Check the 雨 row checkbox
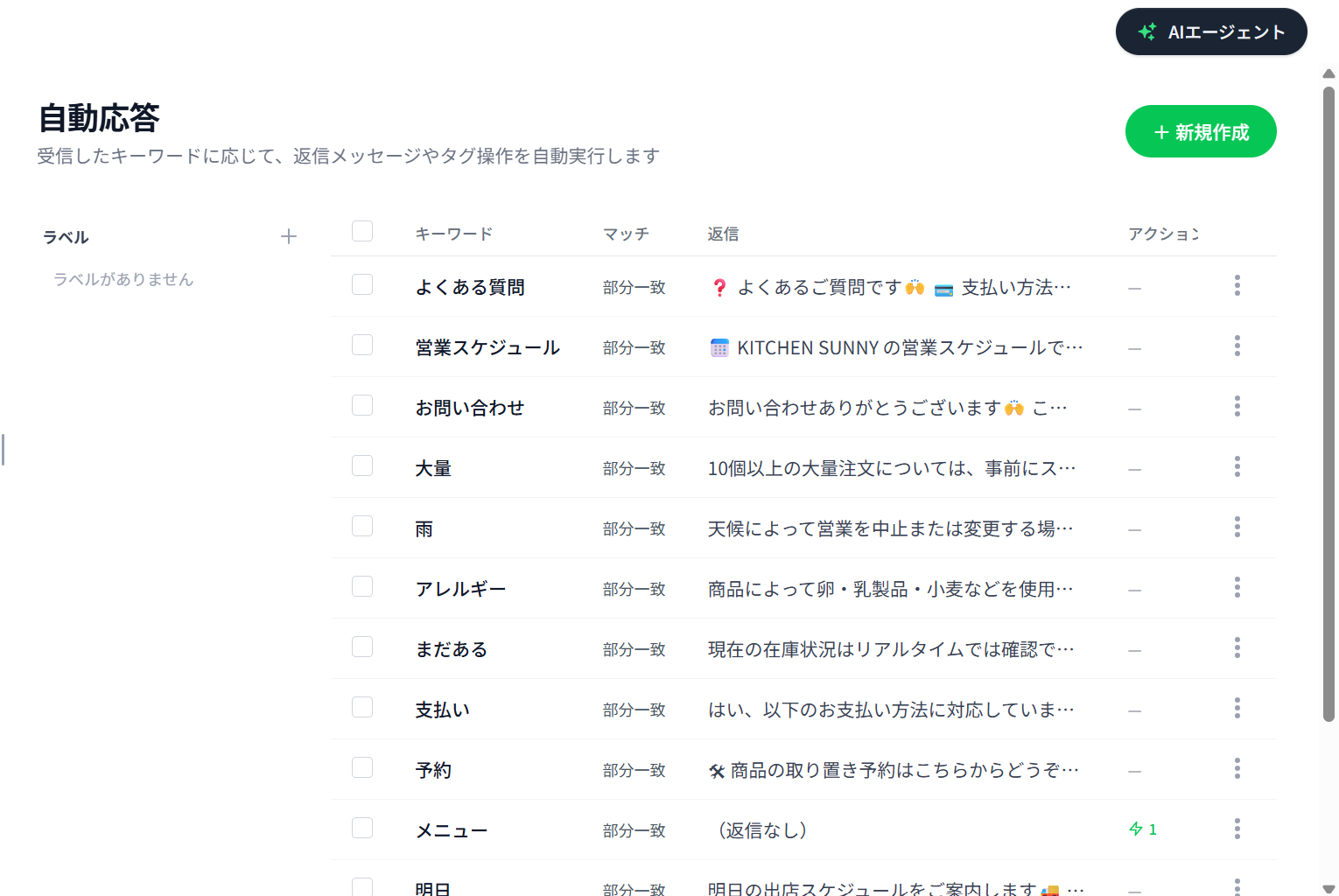Image resolution: width=1339 pixels, height=896 pixels. 362,526
